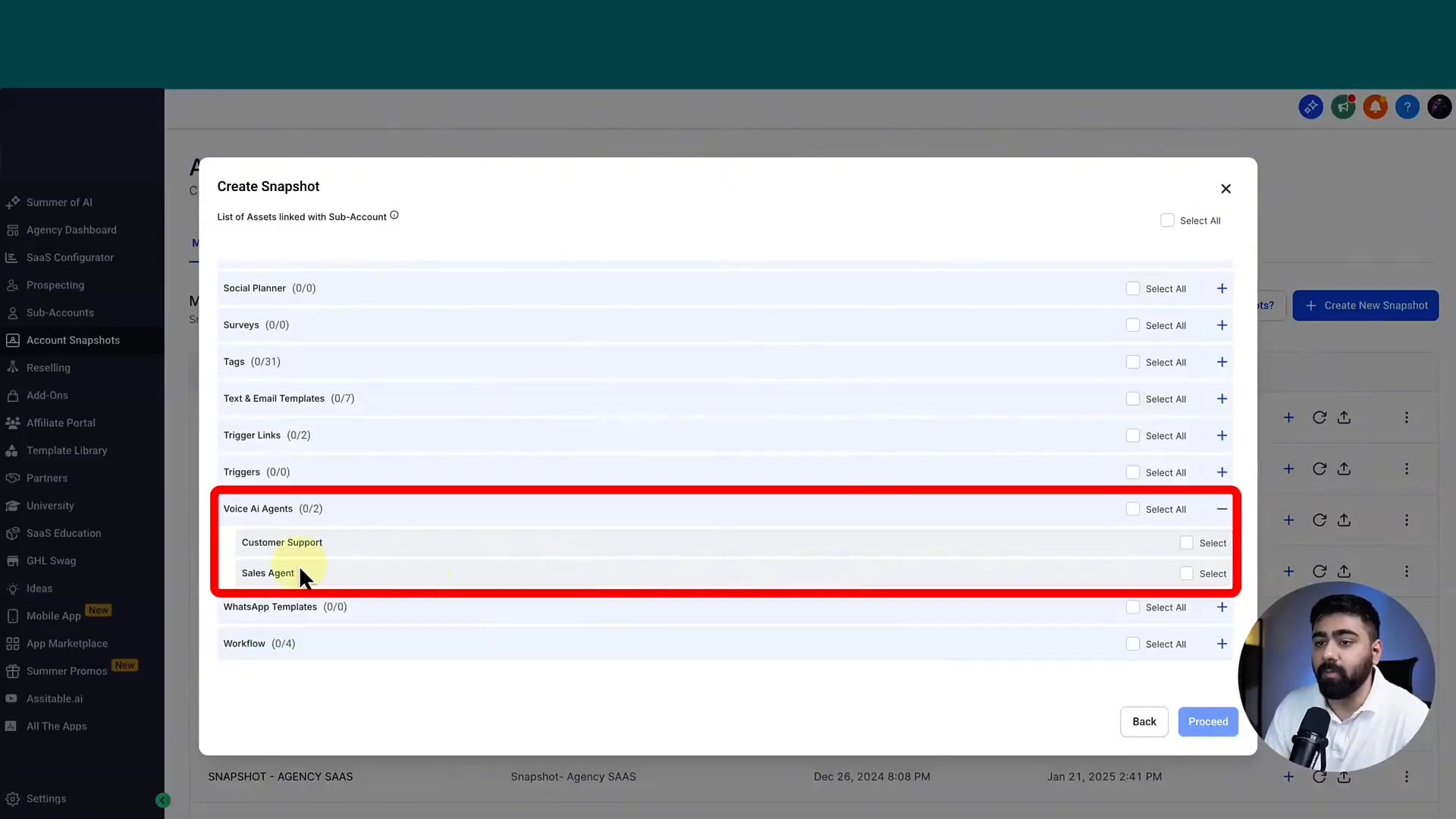Click the user profile avatar
This screenshot has width=1456, height=819.
click(x=1439, y=107)
